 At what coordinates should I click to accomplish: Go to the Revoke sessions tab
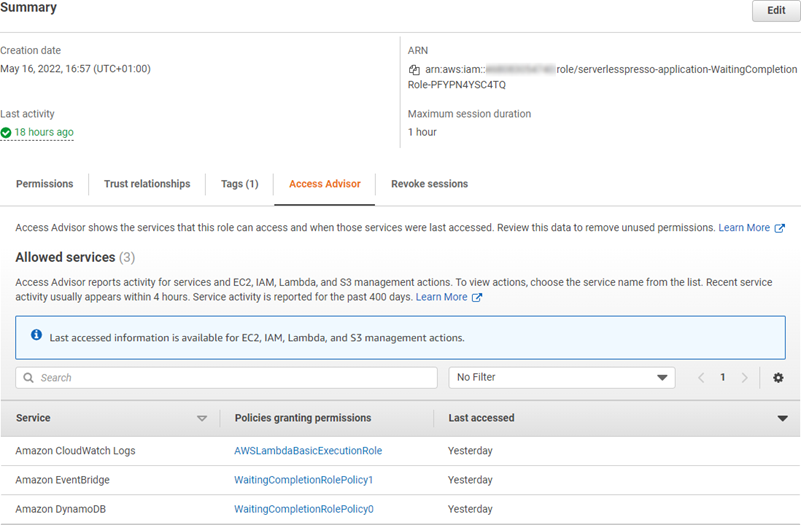click(x=429, y=184)
